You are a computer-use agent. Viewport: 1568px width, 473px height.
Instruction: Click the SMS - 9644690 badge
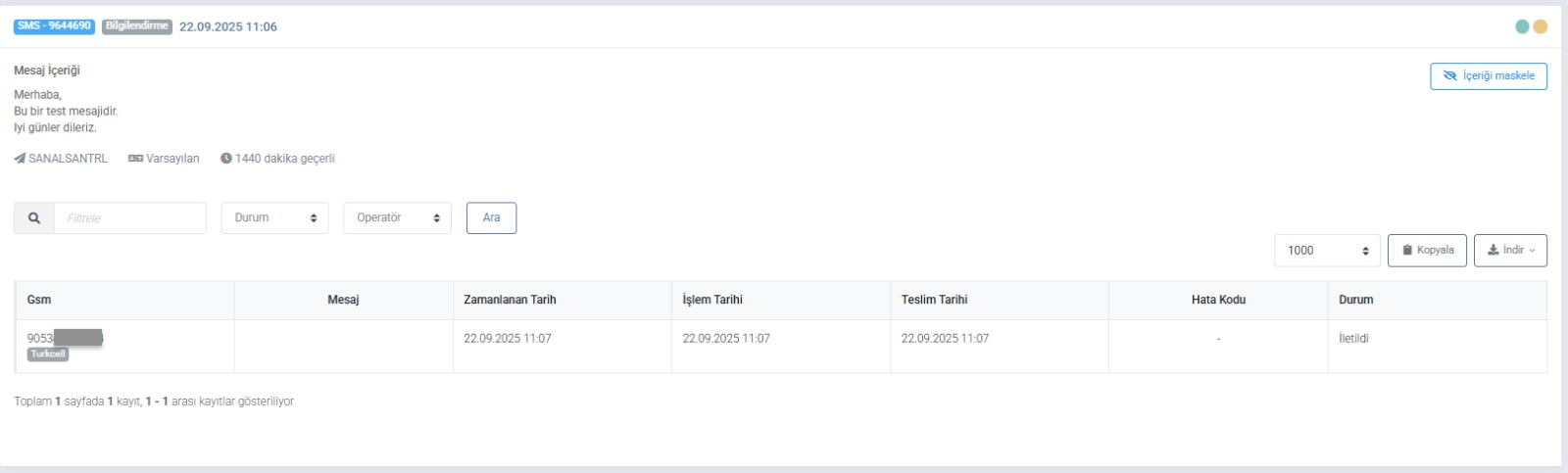pyautogui.click(x=54, y=26)
